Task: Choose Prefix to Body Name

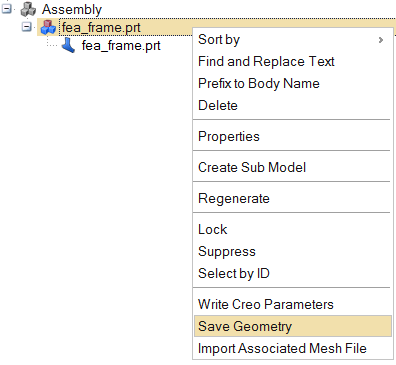Action: coord(259,83)
